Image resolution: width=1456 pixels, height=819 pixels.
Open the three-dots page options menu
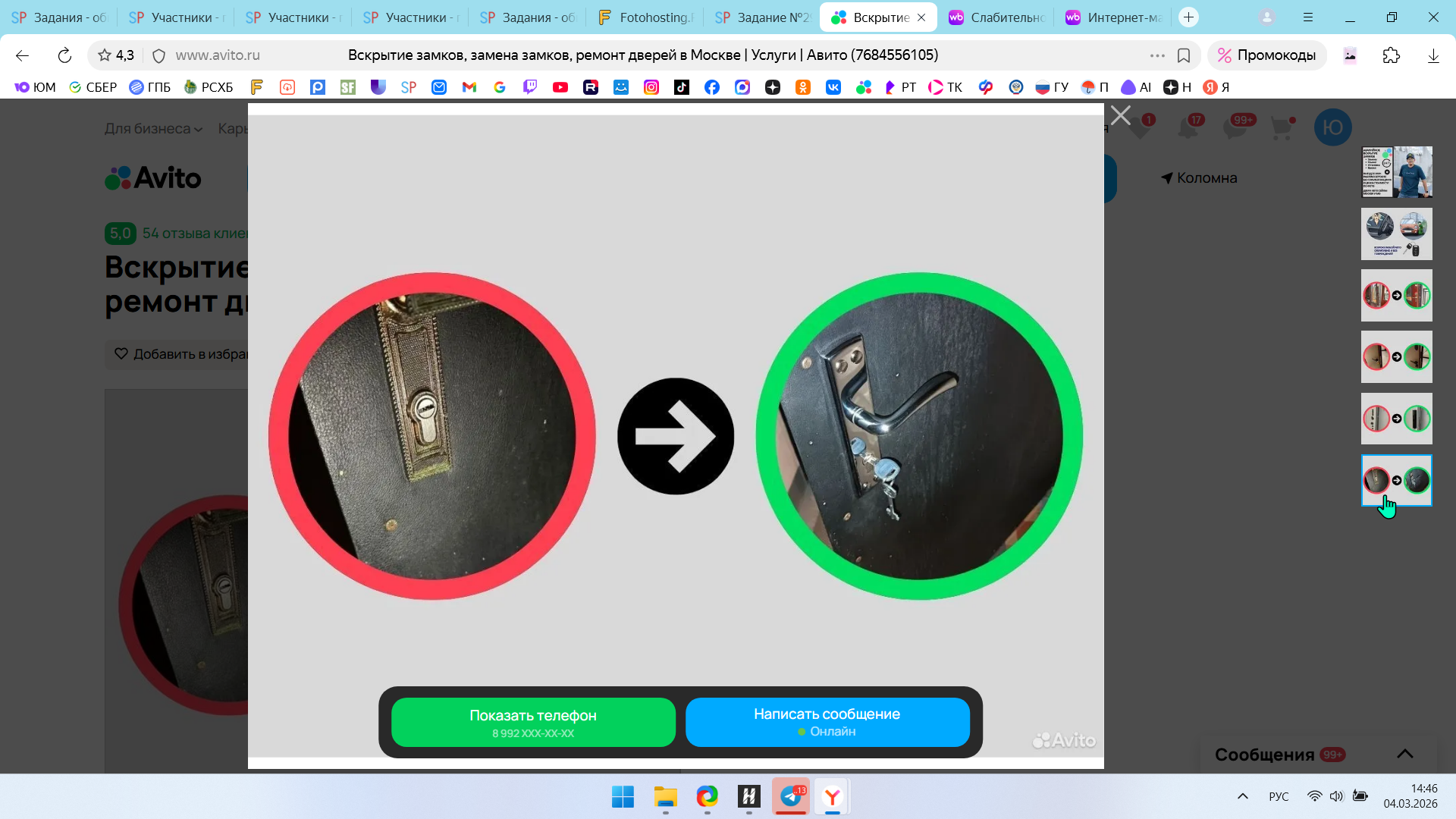tap(1156, 55)
